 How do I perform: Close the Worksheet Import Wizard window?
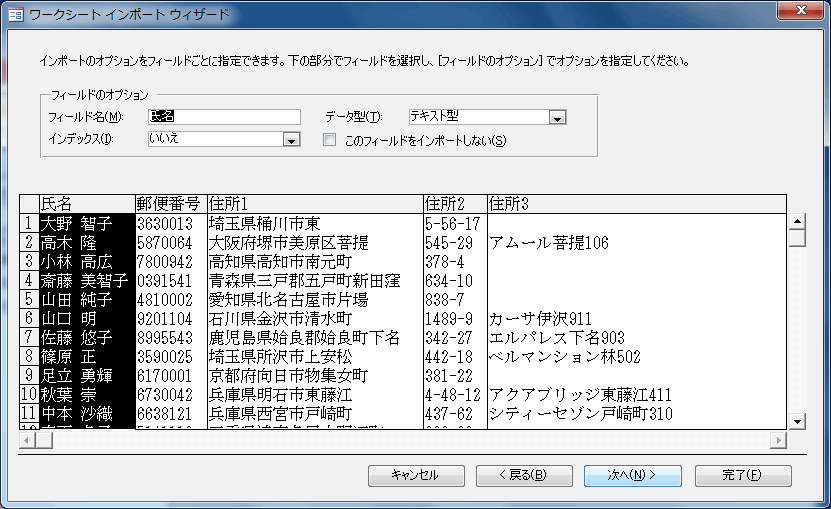coord(801,10)
